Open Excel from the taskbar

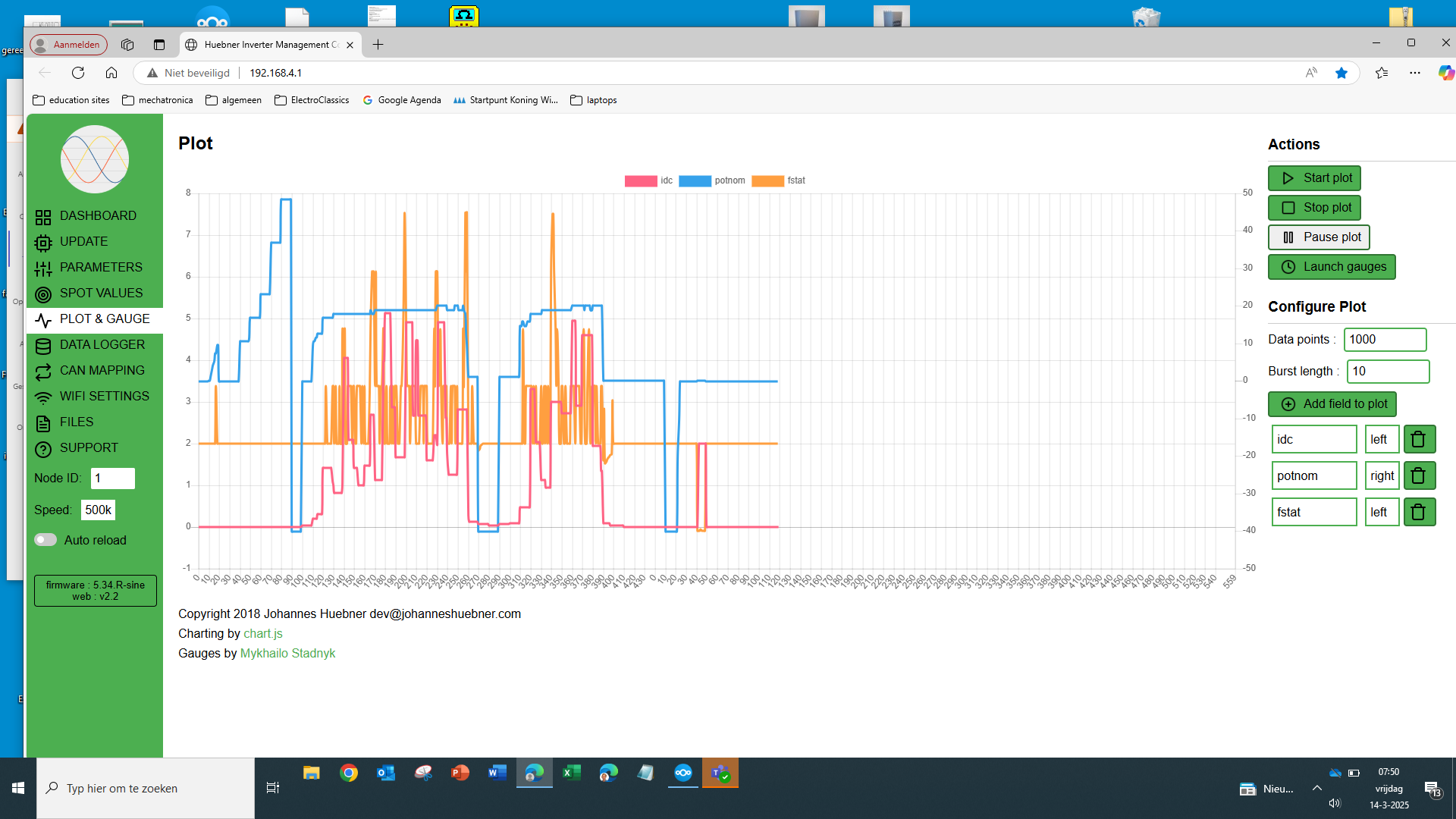point(571,773)
